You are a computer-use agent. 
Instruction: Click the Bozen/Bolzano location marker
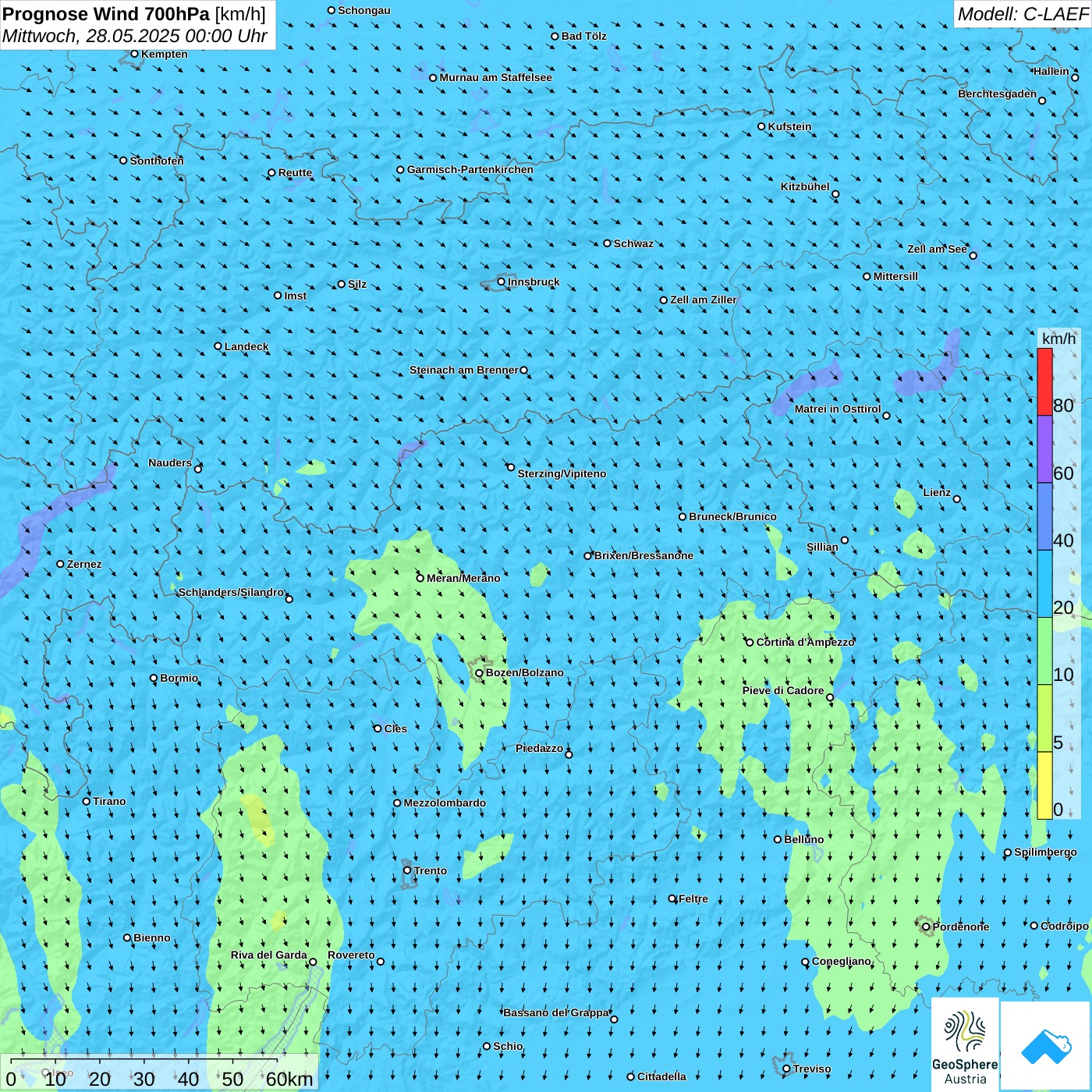click(480, 673)
